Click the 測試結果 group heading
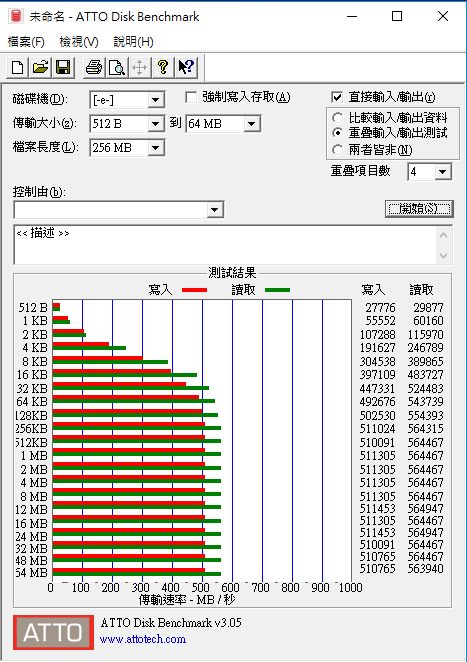This screenshot has width=467, height=662. pos(232,273)
